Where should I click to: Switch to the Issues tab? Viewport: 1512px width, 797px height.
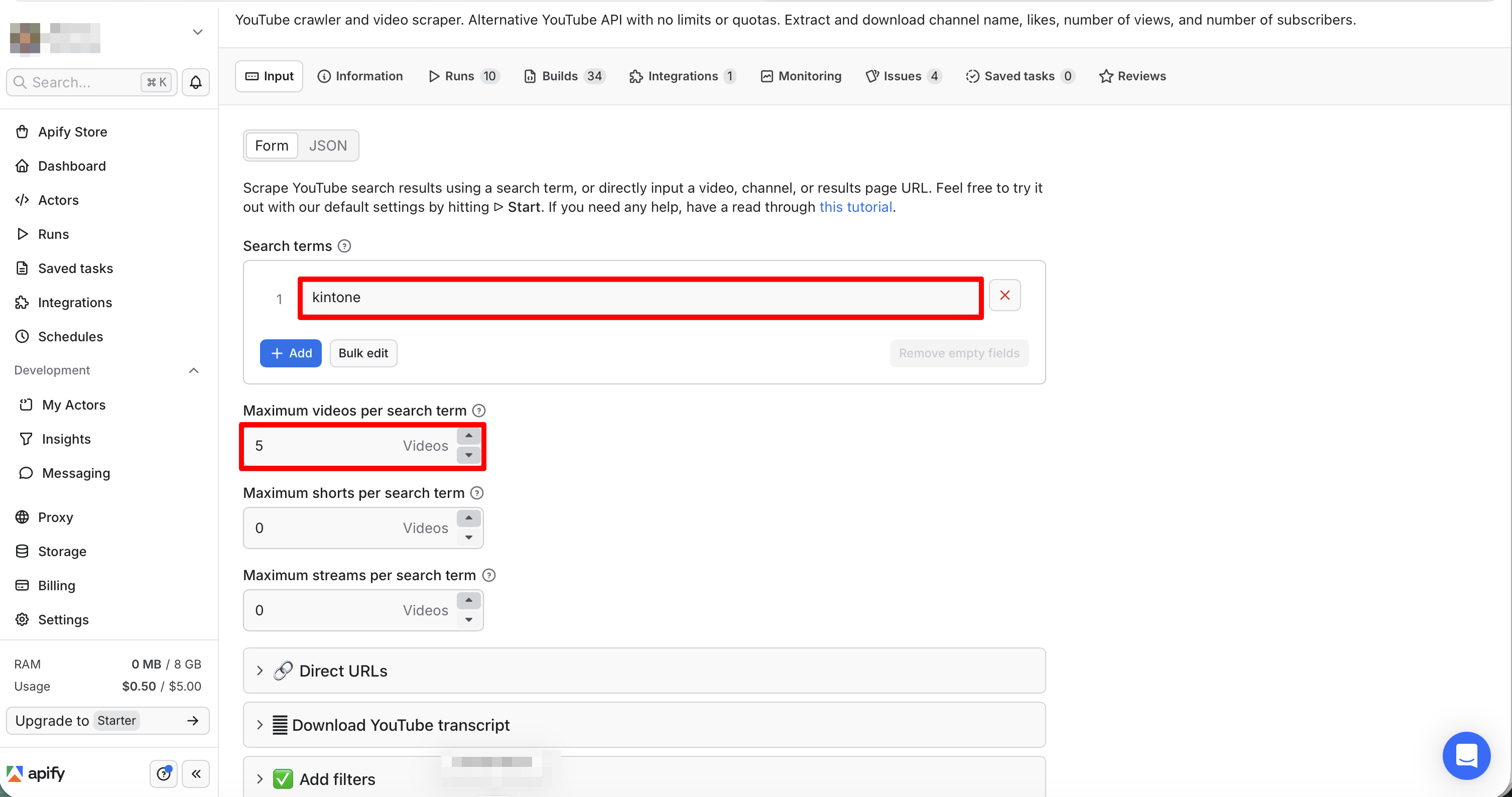(x=904, y=76)
